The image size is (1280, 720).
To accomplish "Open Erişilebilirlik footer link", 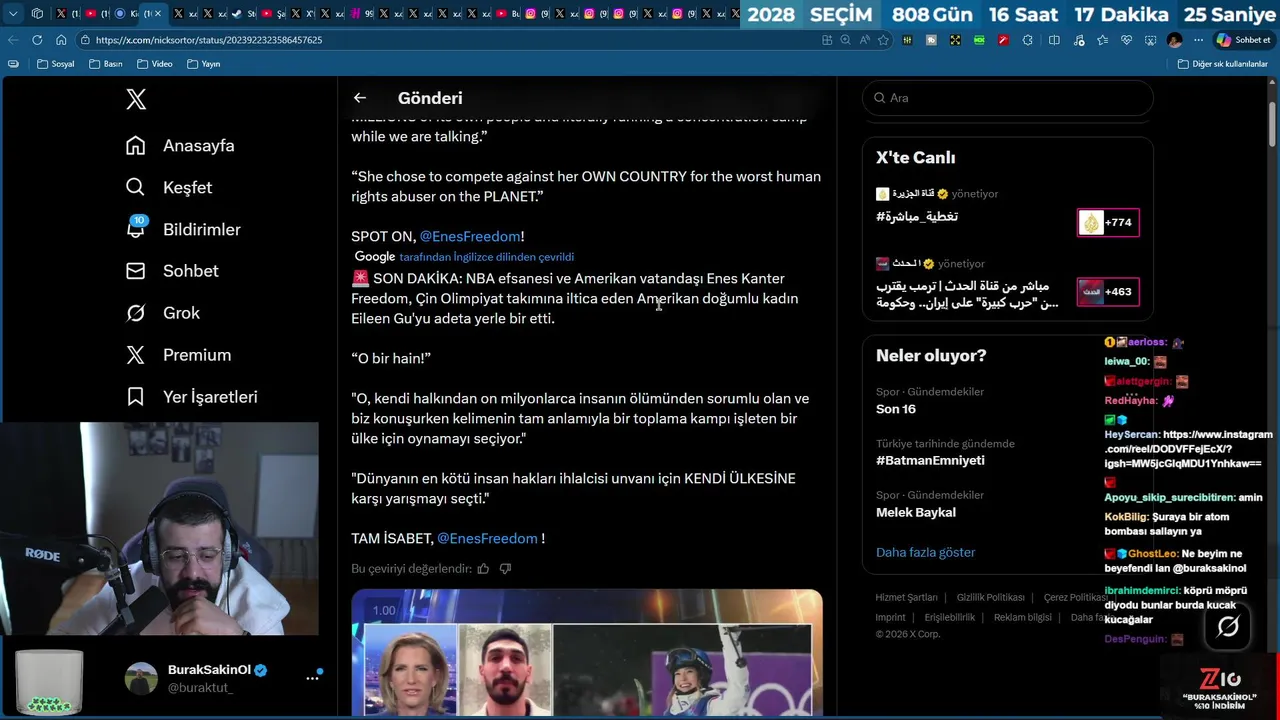I will click(x=949, y=617).
